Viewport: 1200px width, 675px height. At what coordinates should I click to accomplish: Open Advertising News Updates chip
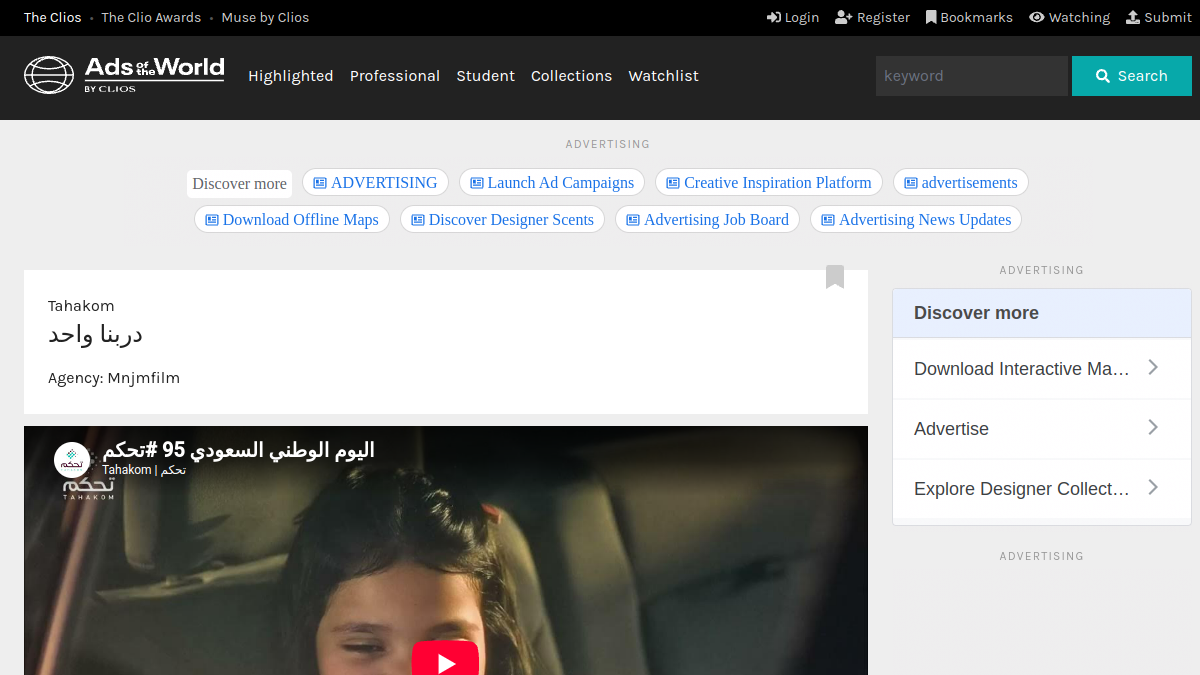tap(916, 220)
